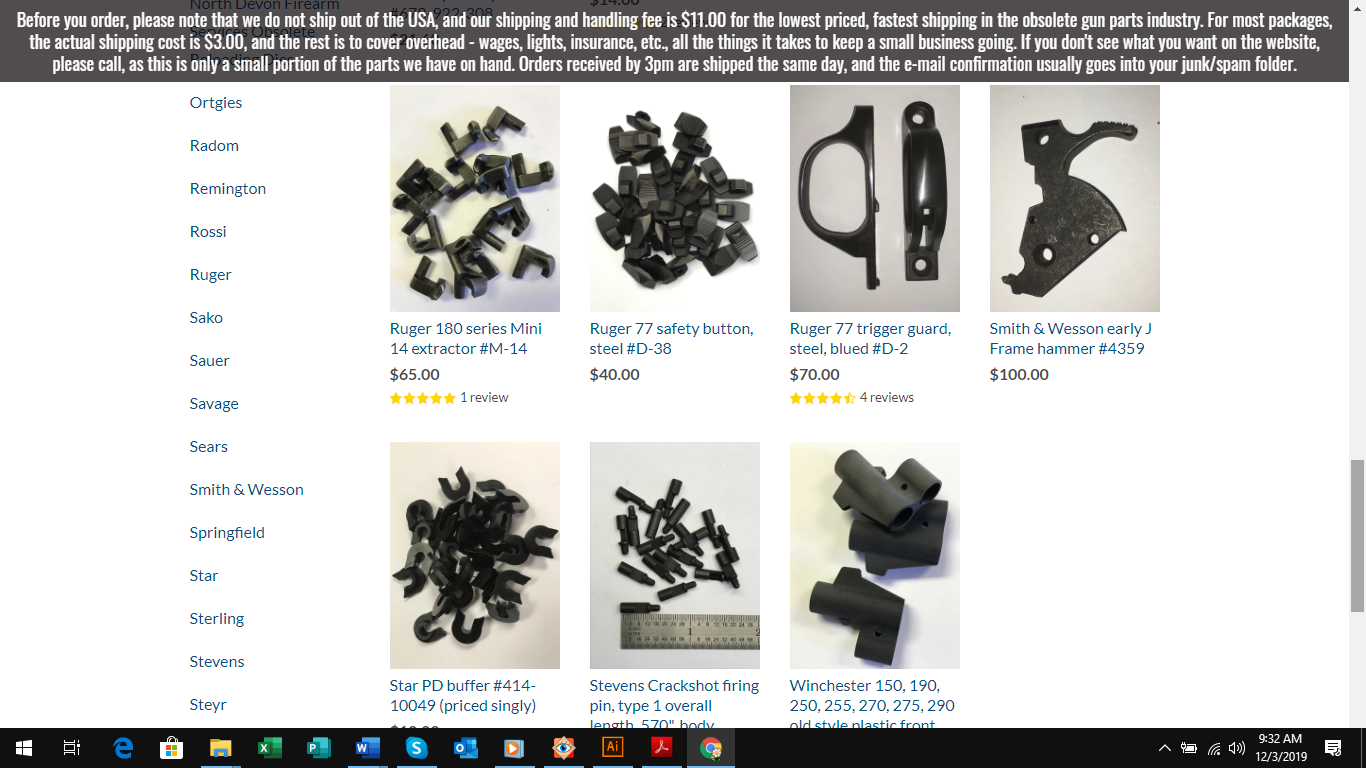Select the Smith & Wesson category
1366x768 pixels.
click(246, 489)
